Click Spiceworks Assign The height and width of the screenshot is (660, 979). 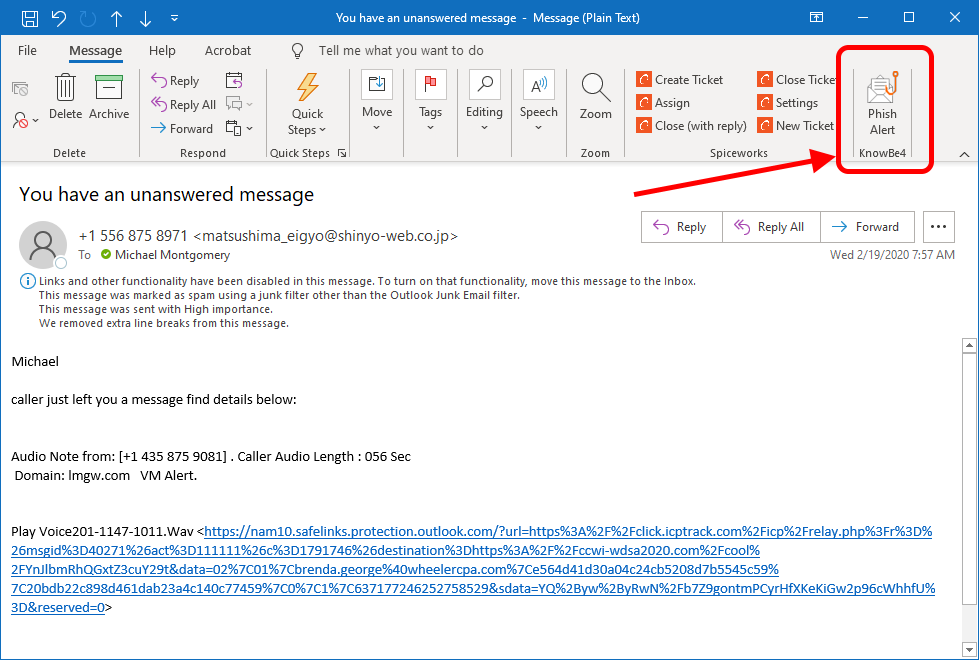tap(663, 102)
